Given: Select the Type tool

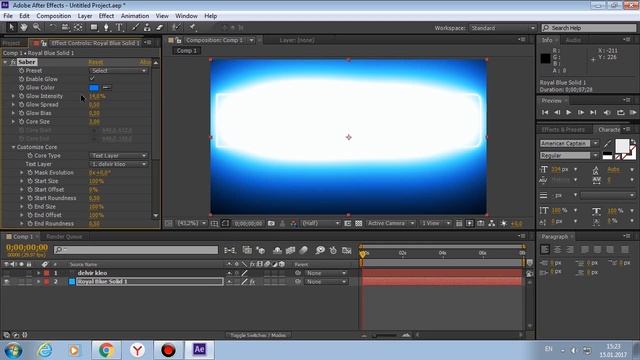Looking at the screenshot, I should (119, 27).
